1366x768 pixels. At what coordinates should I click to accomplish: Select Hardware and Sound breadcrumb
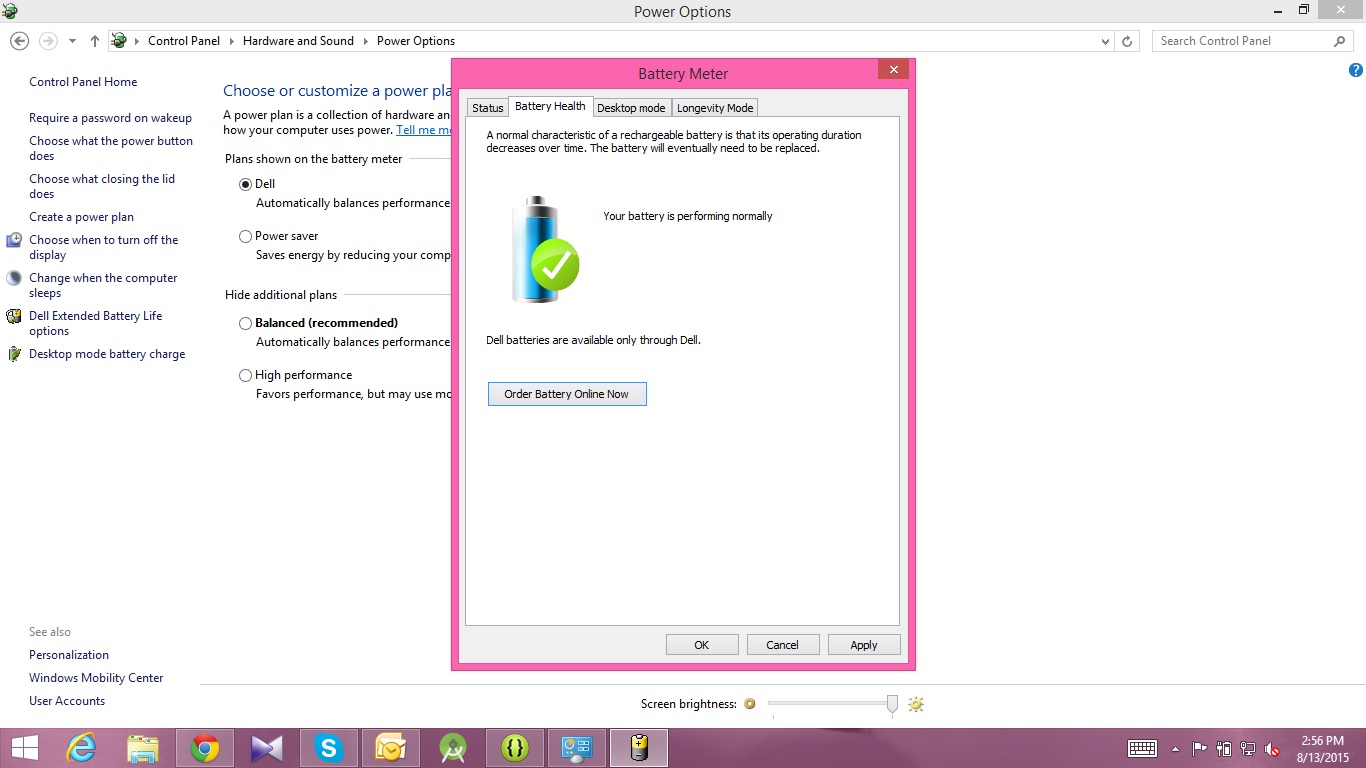pos(298,41)
